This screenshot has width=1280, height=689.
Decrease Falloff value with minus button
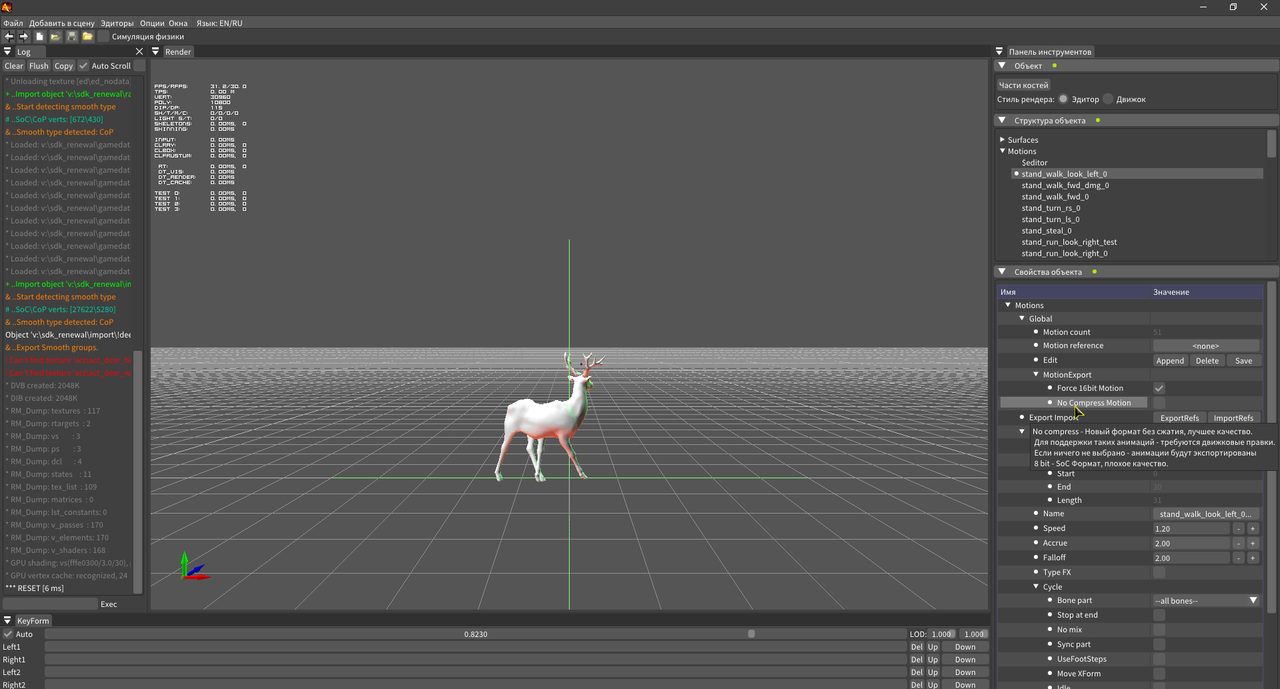click(1238, 558)
